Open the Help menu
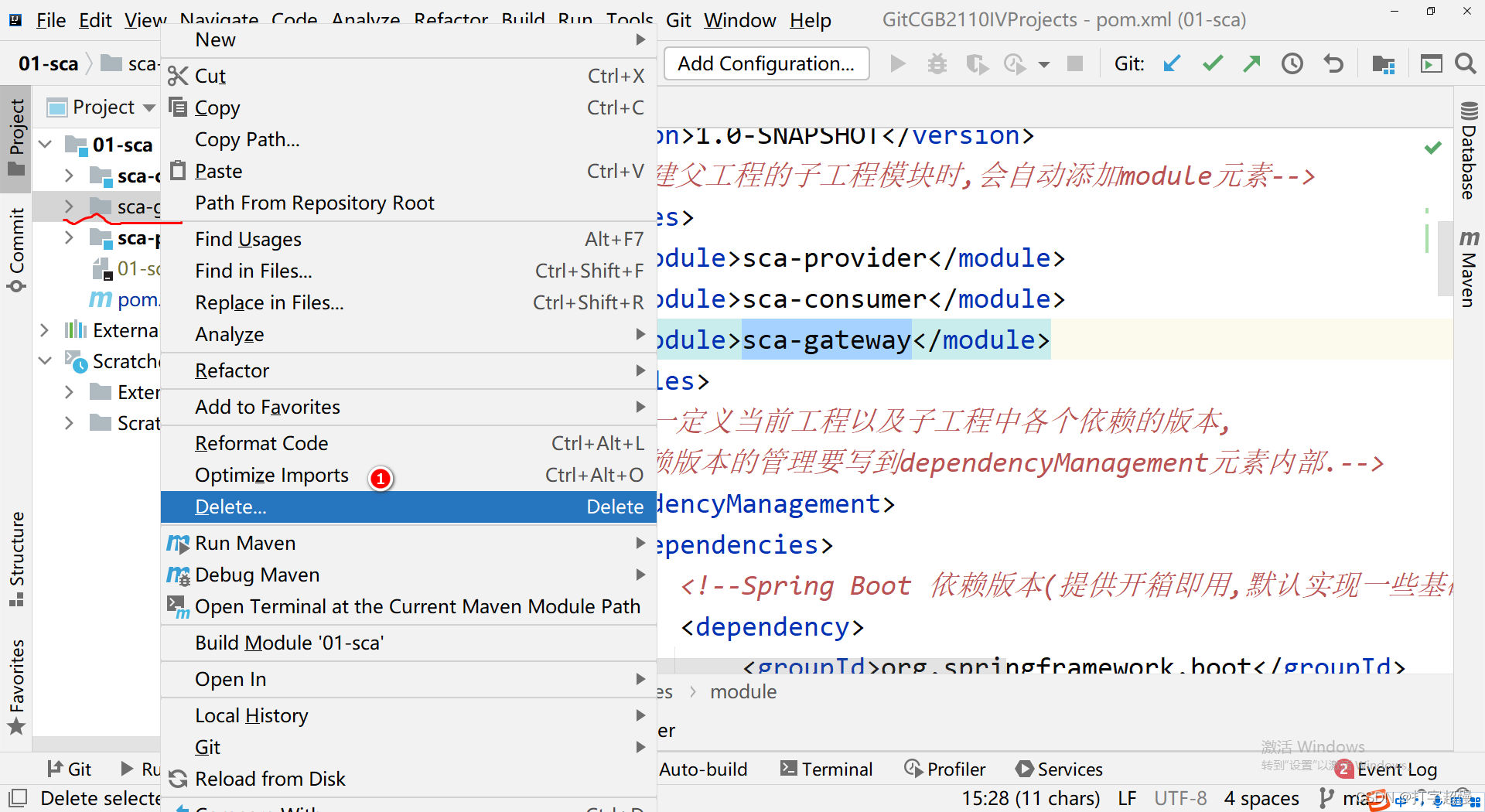Screen dimensions: 1485x812 [810, 19]
